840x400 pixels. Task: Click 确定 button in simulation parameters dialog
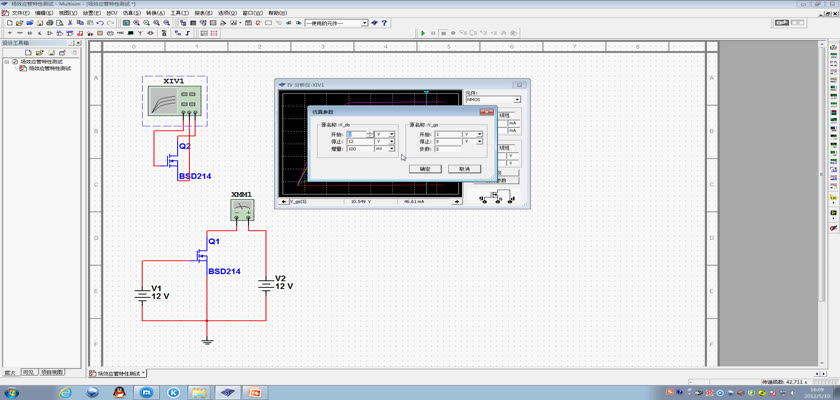pos(424,169)
